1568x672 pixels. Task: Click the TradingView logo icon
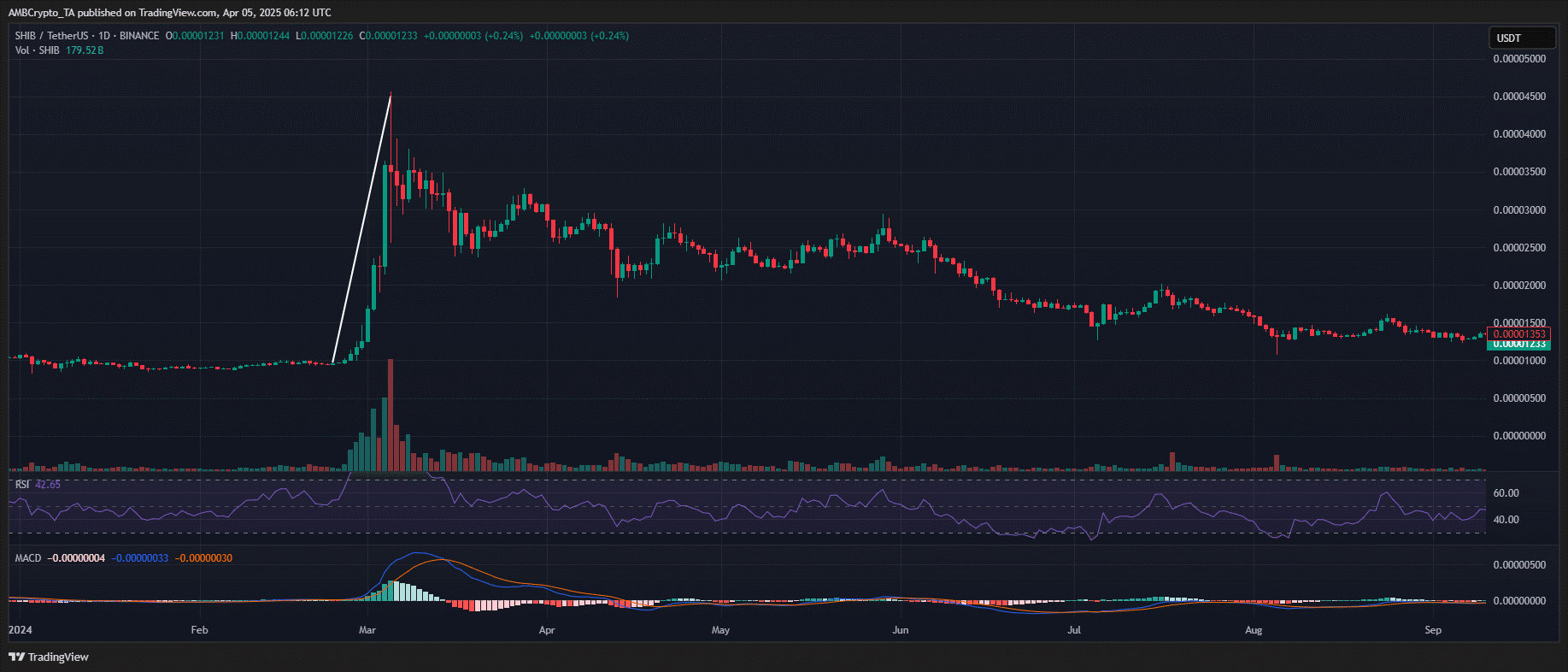click(16, 657)
